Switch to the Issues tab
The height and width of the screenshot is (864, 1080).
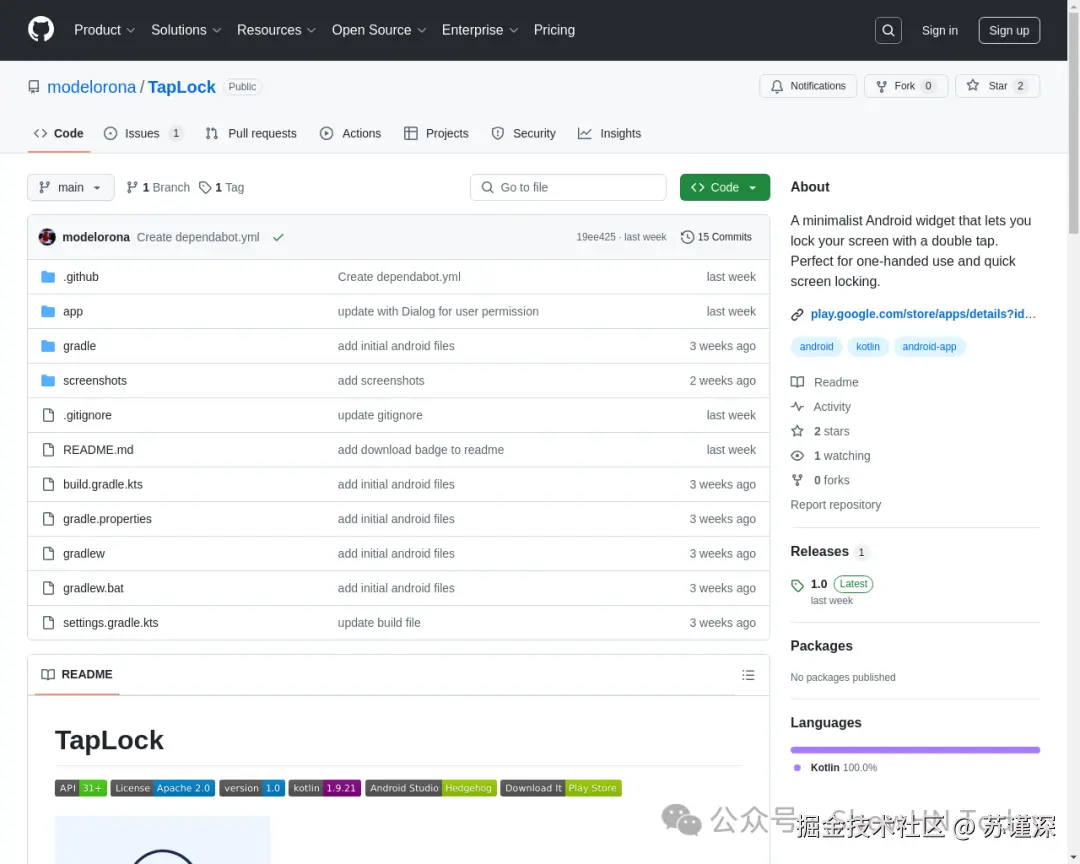point(143,134)
